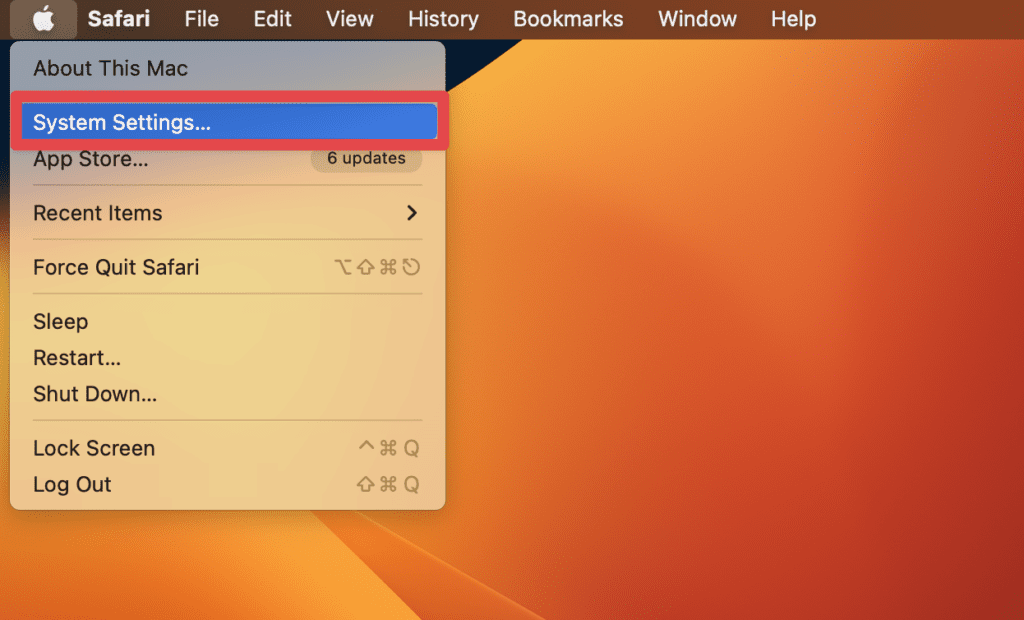Open the Help menu

(793, 19)
